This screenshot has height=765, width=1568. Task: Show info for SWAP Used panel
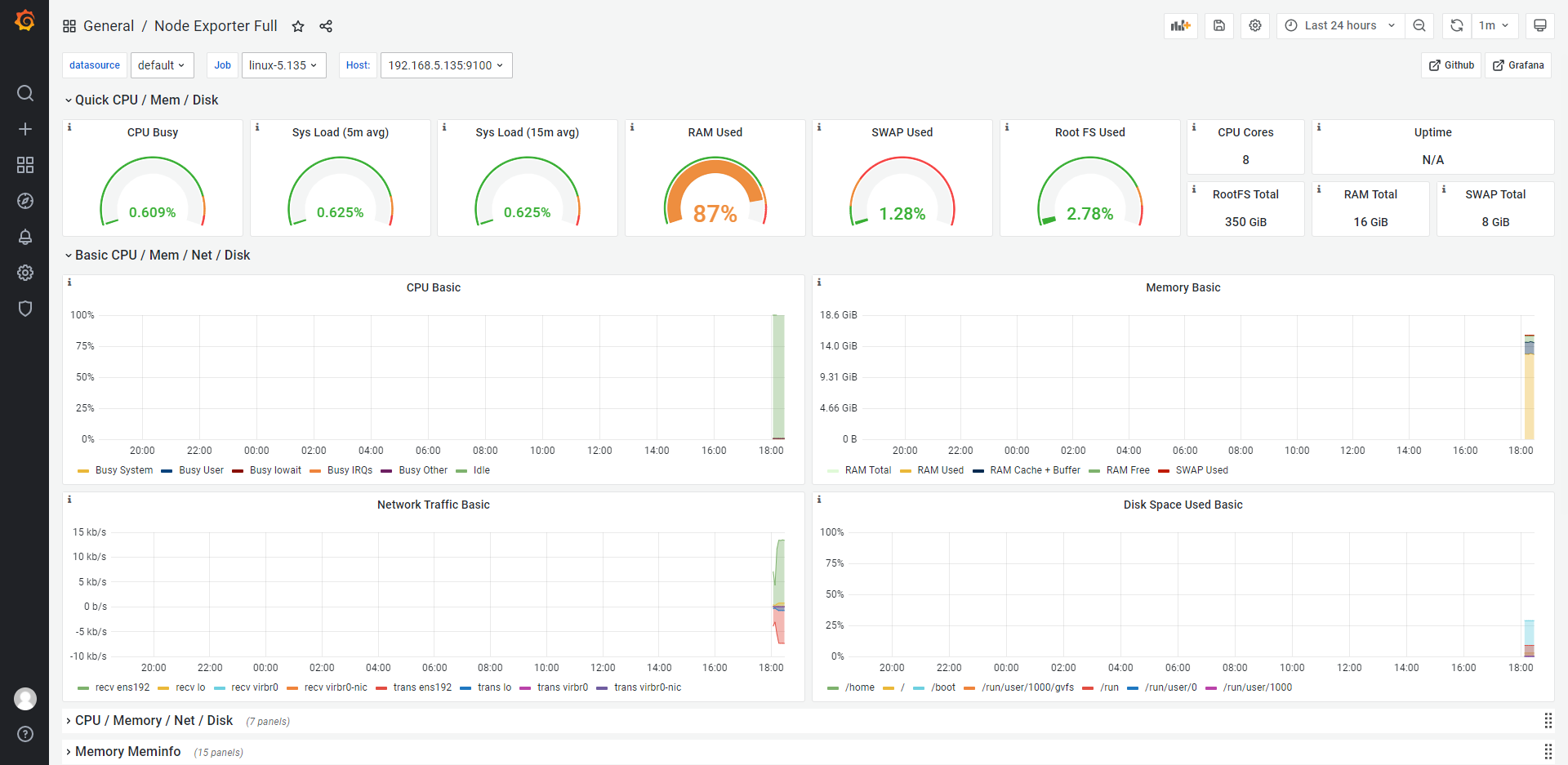(819, 127)
